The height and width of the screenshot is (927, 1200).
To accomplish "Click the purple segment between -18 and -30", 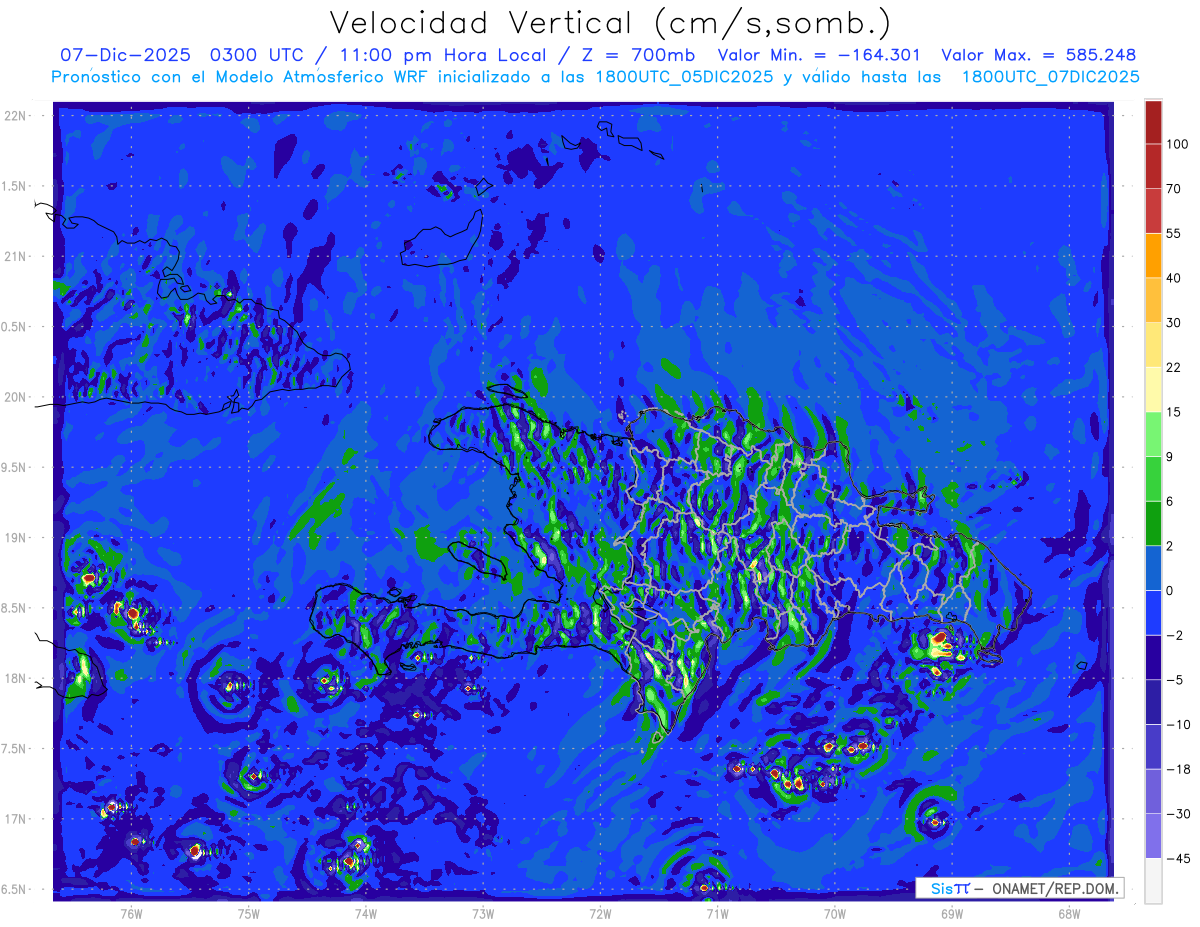I will pos(1153,791).
